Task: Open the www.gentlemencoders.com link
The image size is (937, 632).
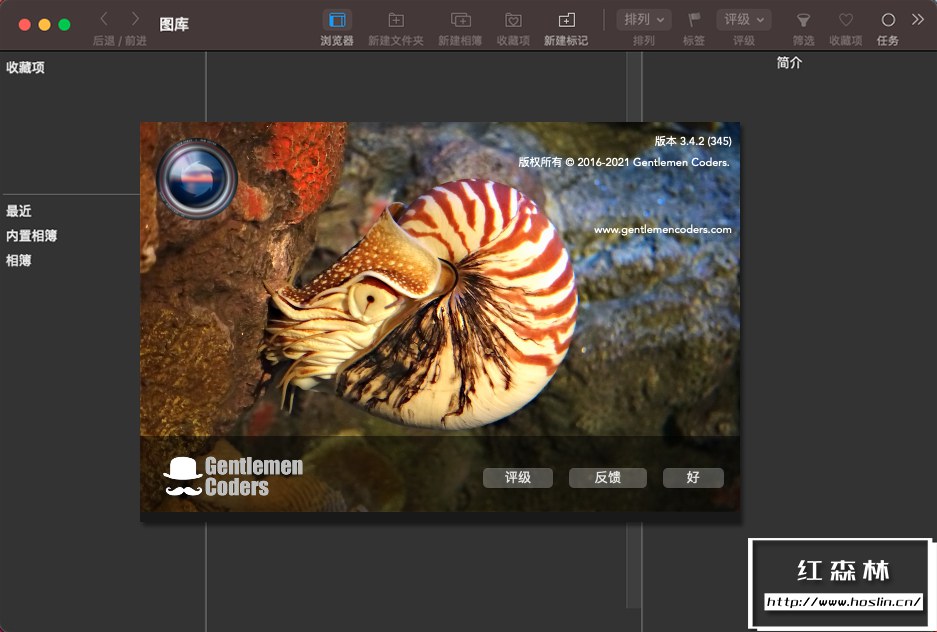Action: coord(662,229)
